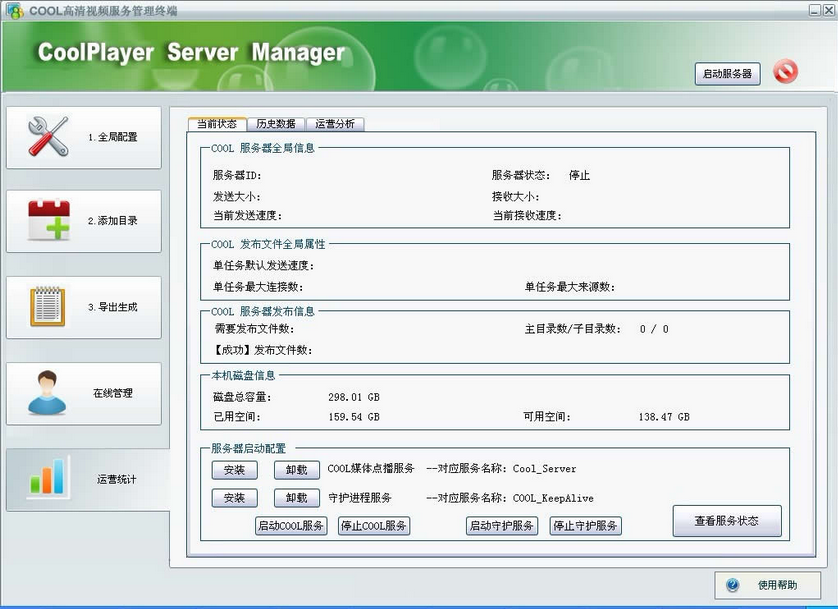Click the red stop circle icon
The image size is (838, 609).
[786, 73]
